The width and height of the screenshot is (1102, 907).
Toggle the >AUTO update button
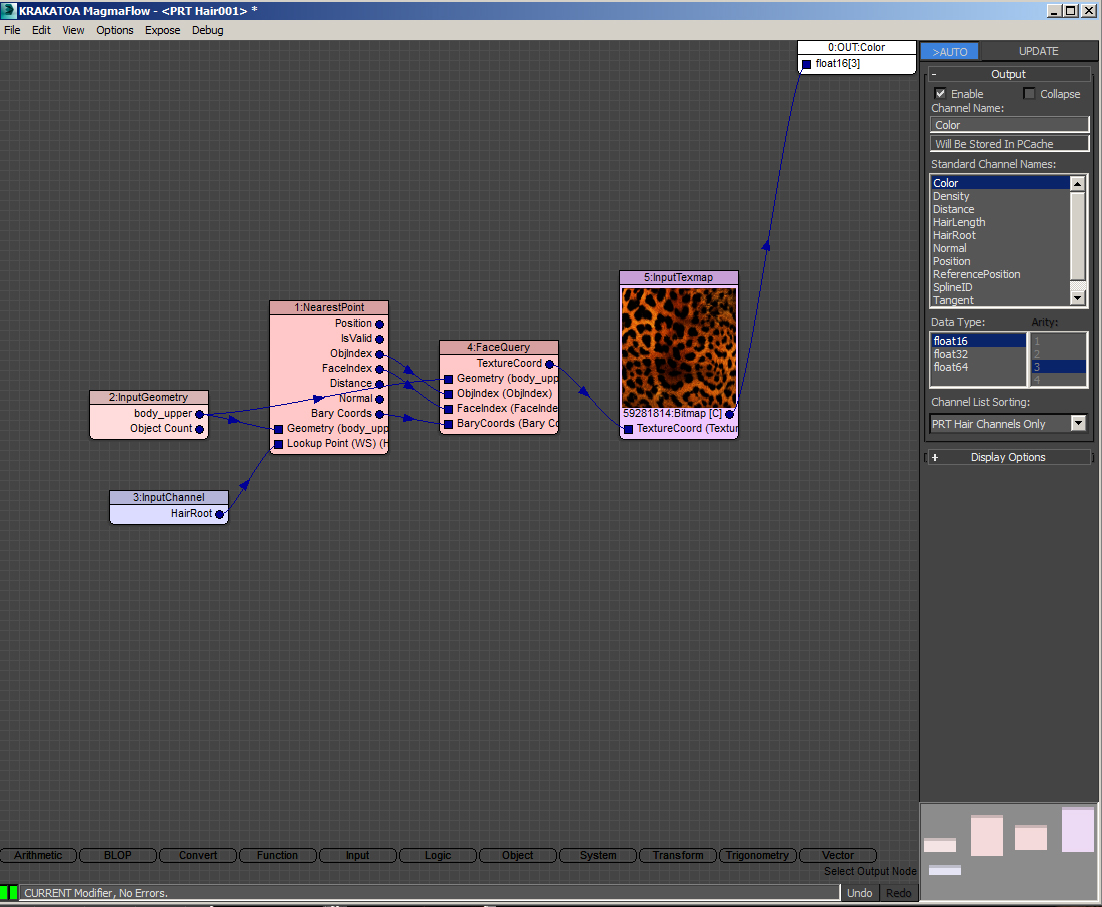tap(949, 52)
